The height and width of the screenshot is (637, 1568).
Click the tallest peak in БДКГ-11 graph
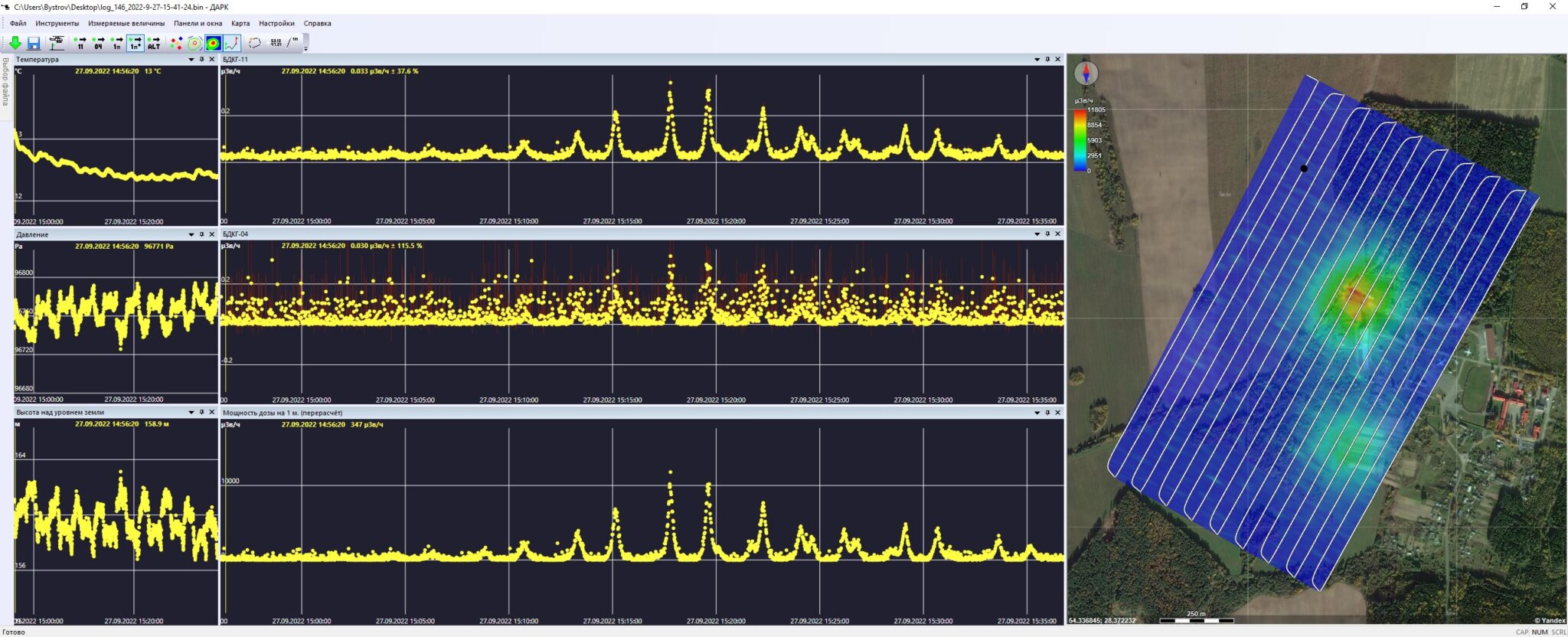(x=671, y=83)
